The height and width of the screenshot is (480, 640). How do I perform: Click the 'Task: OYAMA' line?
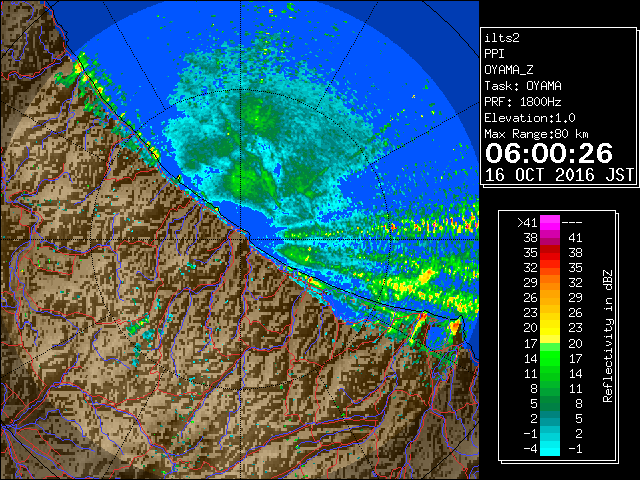523,86
